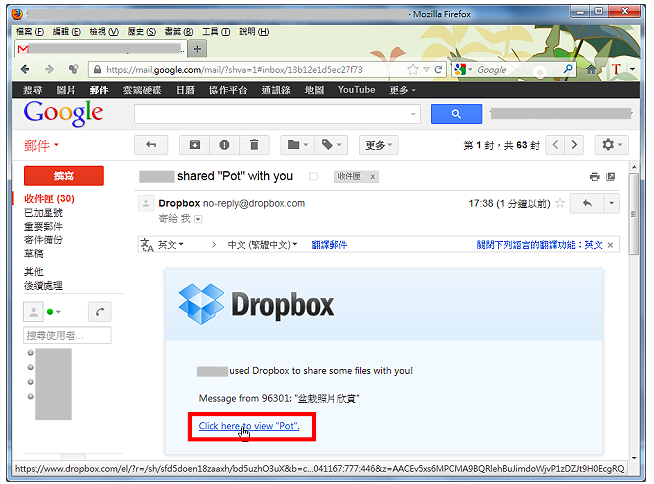Bookmark this page with the star icon

[413, 69]
